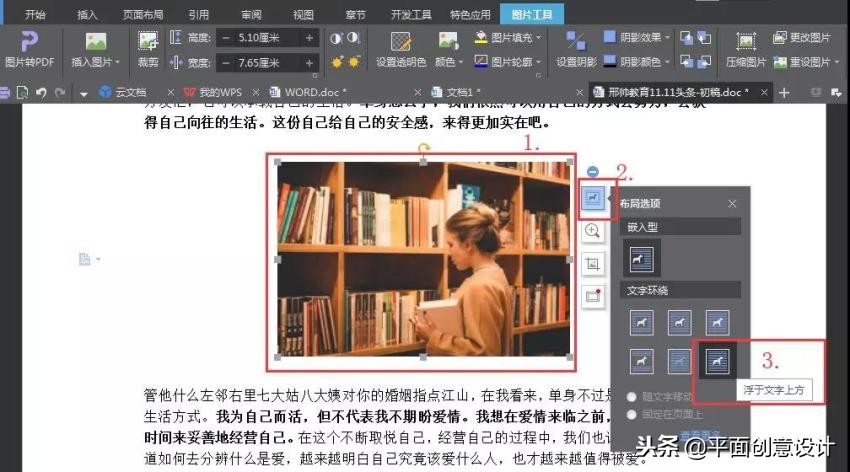Click the floating crop button beside picture
850x472 pixels.
pos(593,264)
